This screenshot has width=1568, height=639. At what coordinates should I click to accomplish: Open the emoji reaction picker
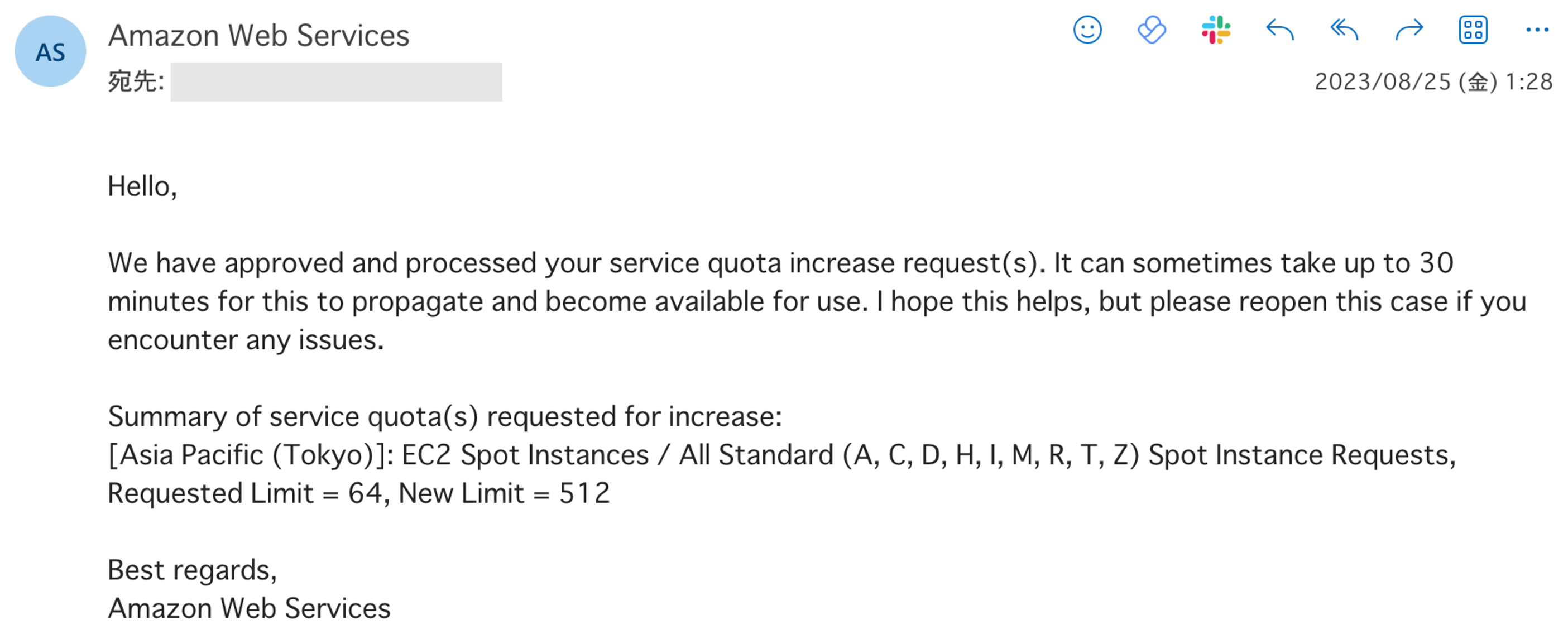pyautogui.click(x=1087, y=30)
